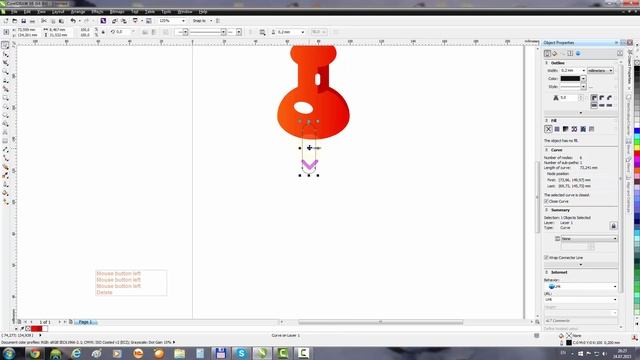Click the New document icon
The height and width of the screenshot is (360, 640).
(6, 21)
